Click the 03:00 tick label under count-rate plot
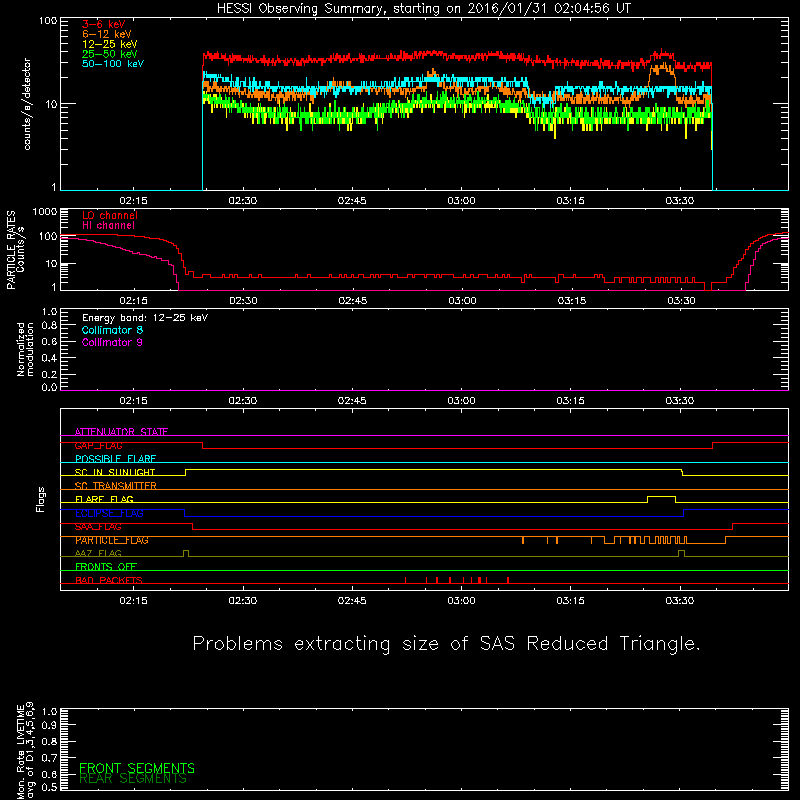800x800 pixels. coord(461,201)
